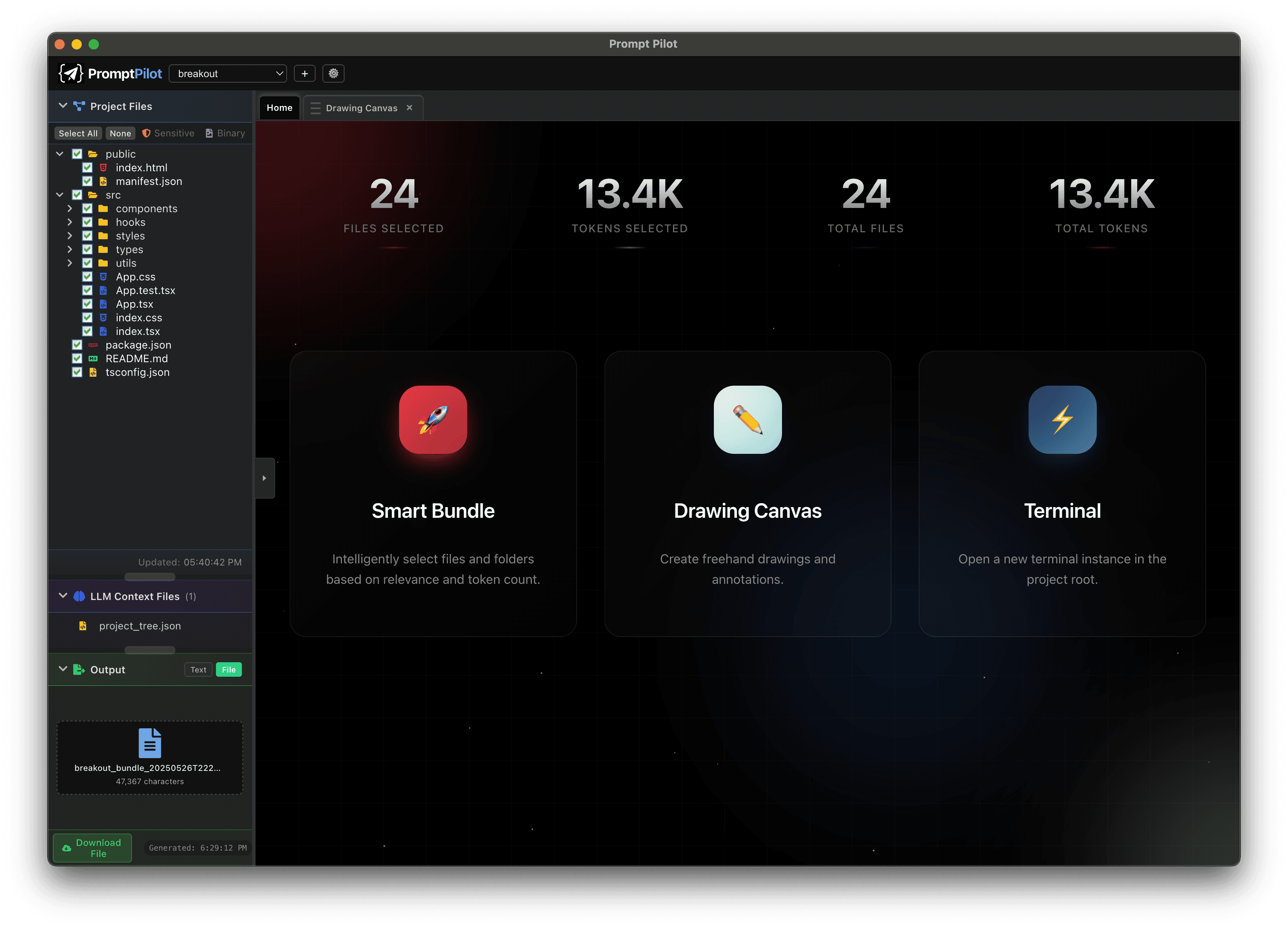
Task: Click the public folder icon
Action: (x=93, y=154)
